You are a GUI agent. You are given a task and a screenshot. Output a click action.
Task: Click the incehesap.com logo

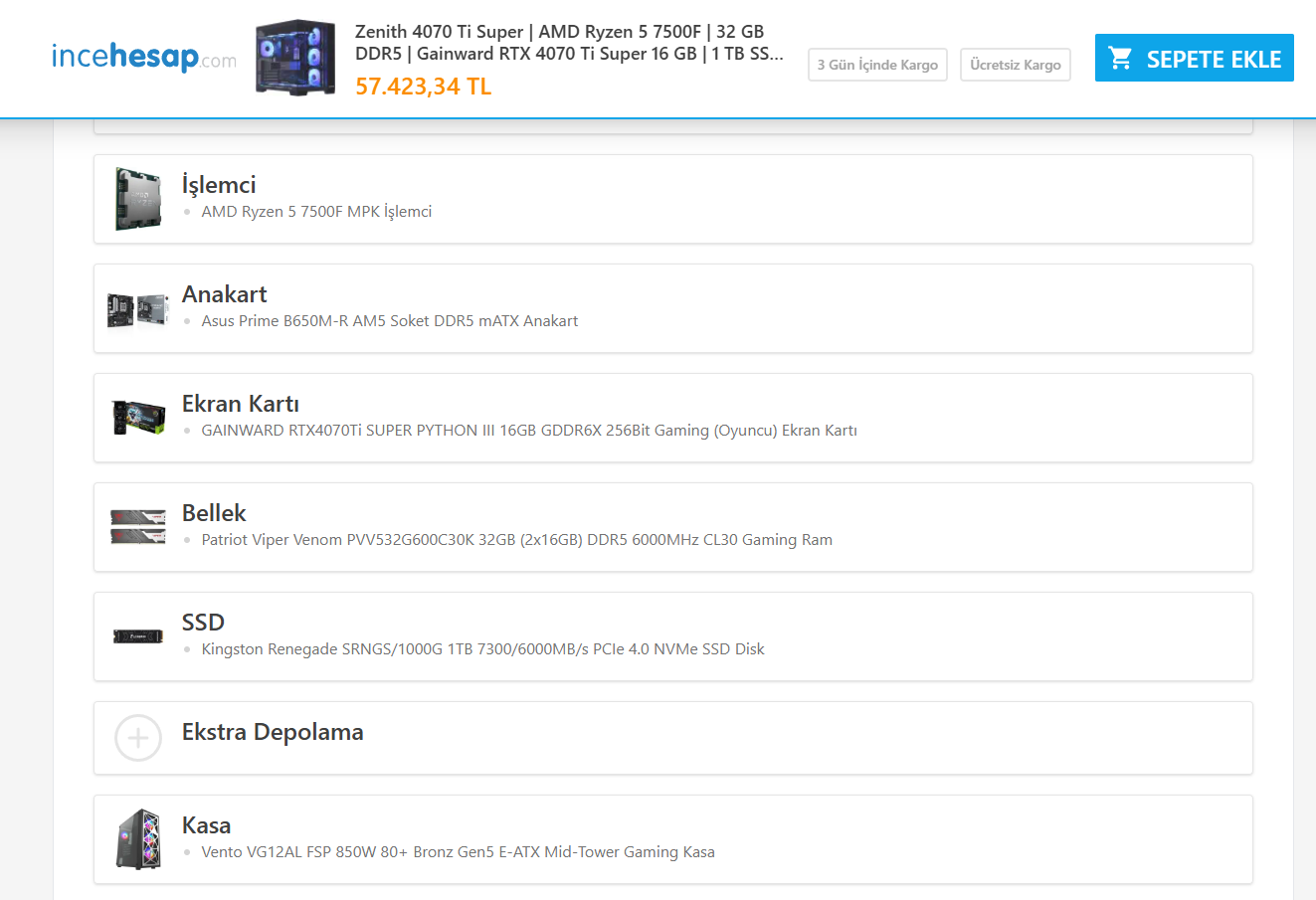click(x=143, y=57)
